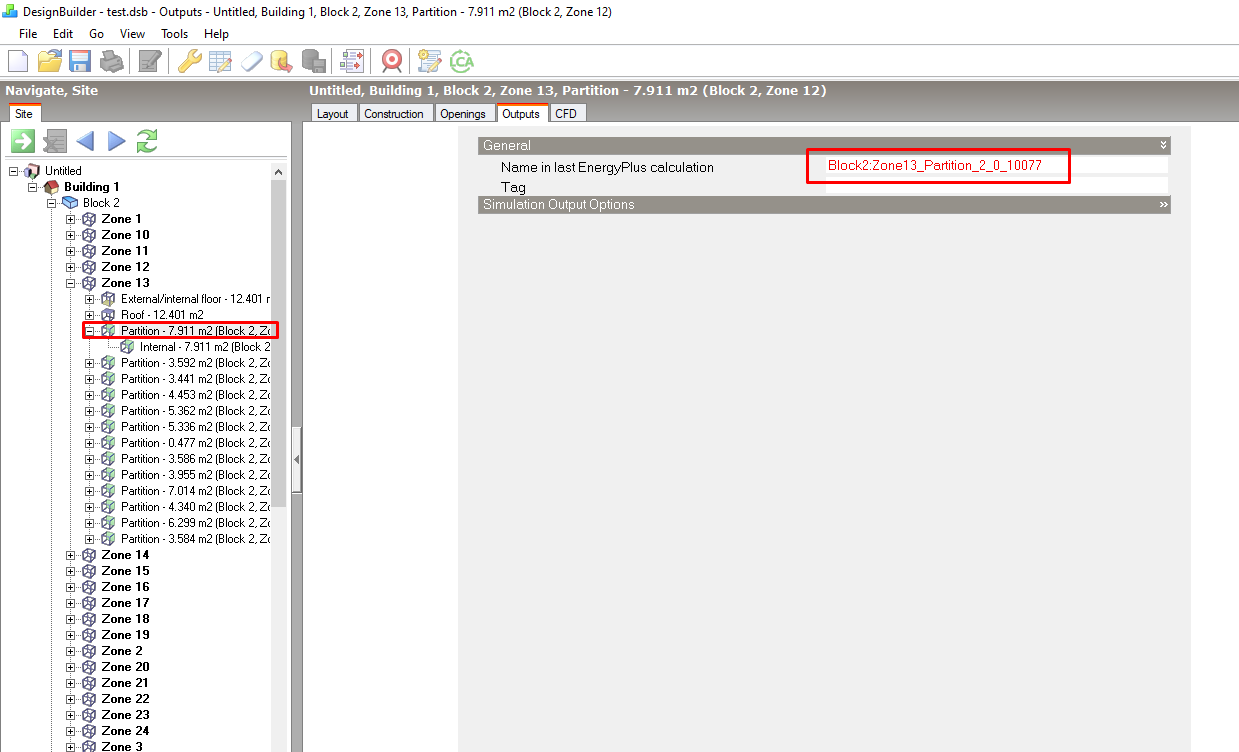
Task: Switch to the CFD tab
Action: (x=566, y=114)
